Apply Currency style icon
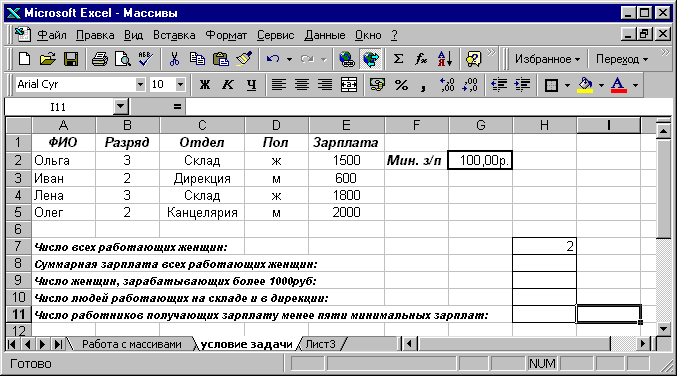Viewport: 677px width, 376px height. 377,85
